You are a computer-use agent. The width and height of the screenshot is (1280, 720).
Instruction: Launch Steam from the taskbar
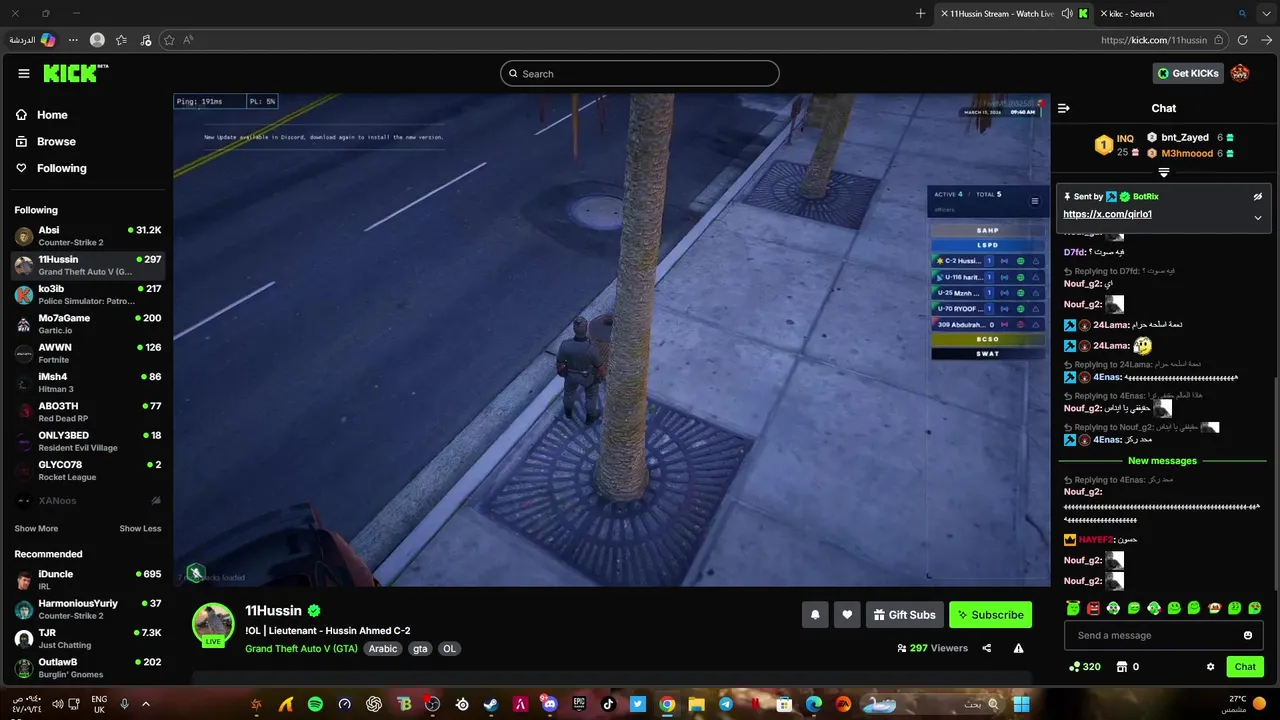491,704
